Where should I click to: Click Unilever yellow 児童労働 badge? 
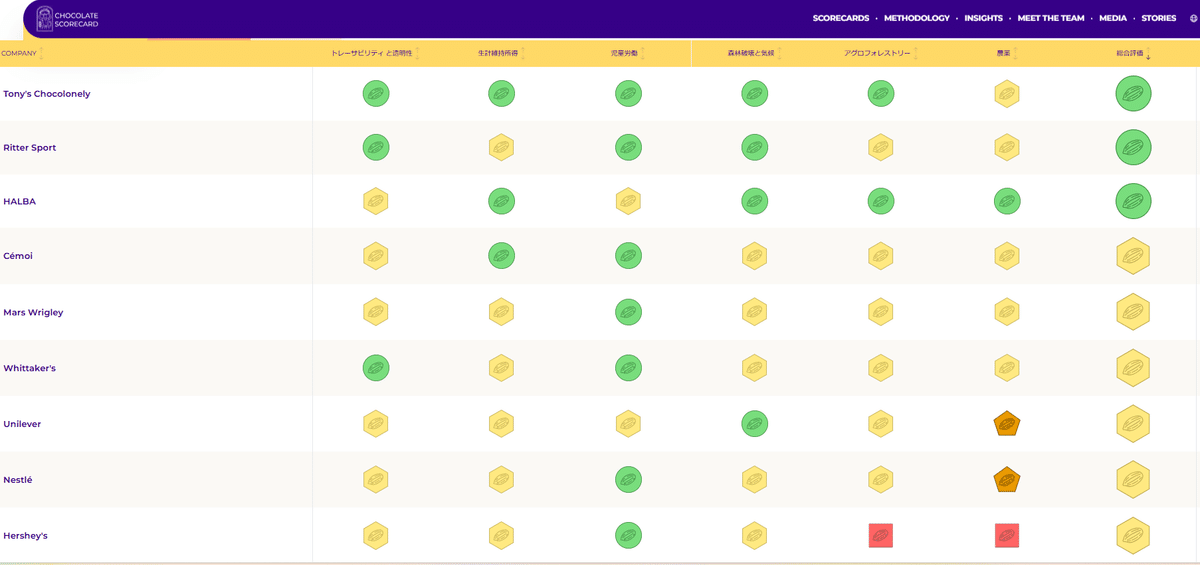pyautogui.click(x=628, y=424)
